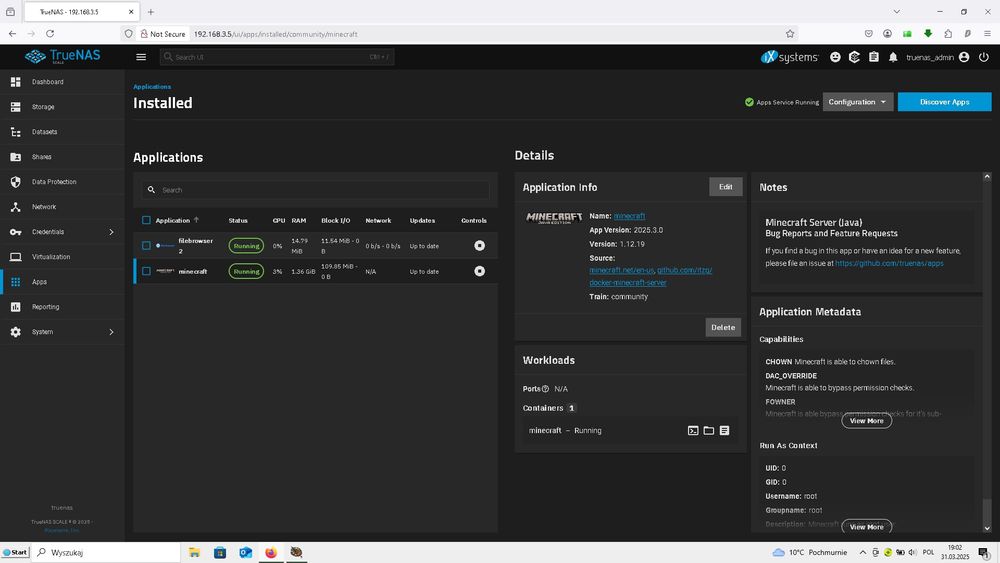Reload the browser page

[50, 34]
